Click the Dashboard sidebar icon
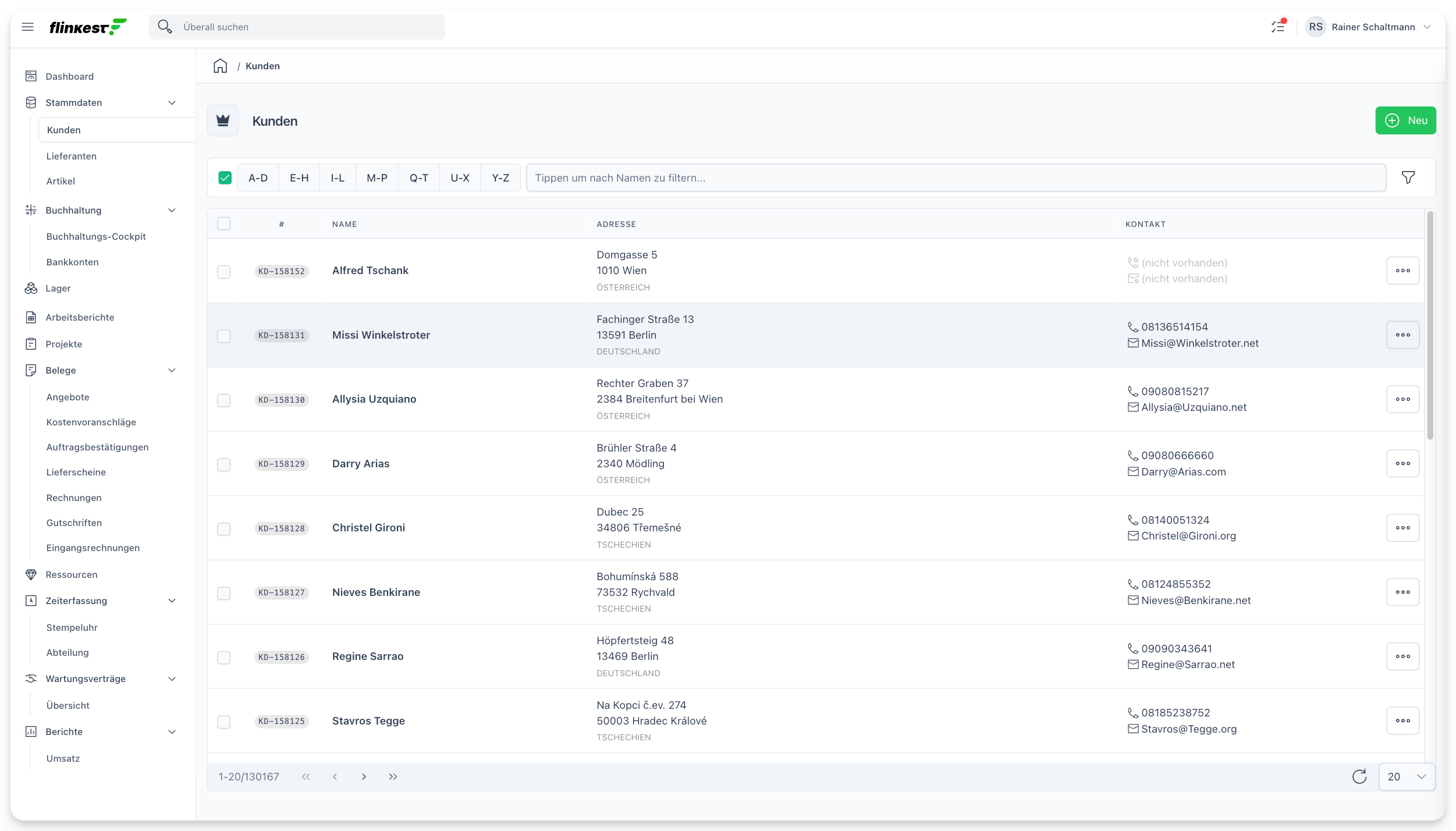The width and height of the screenshot is (1456, 831). pos(31,76)
